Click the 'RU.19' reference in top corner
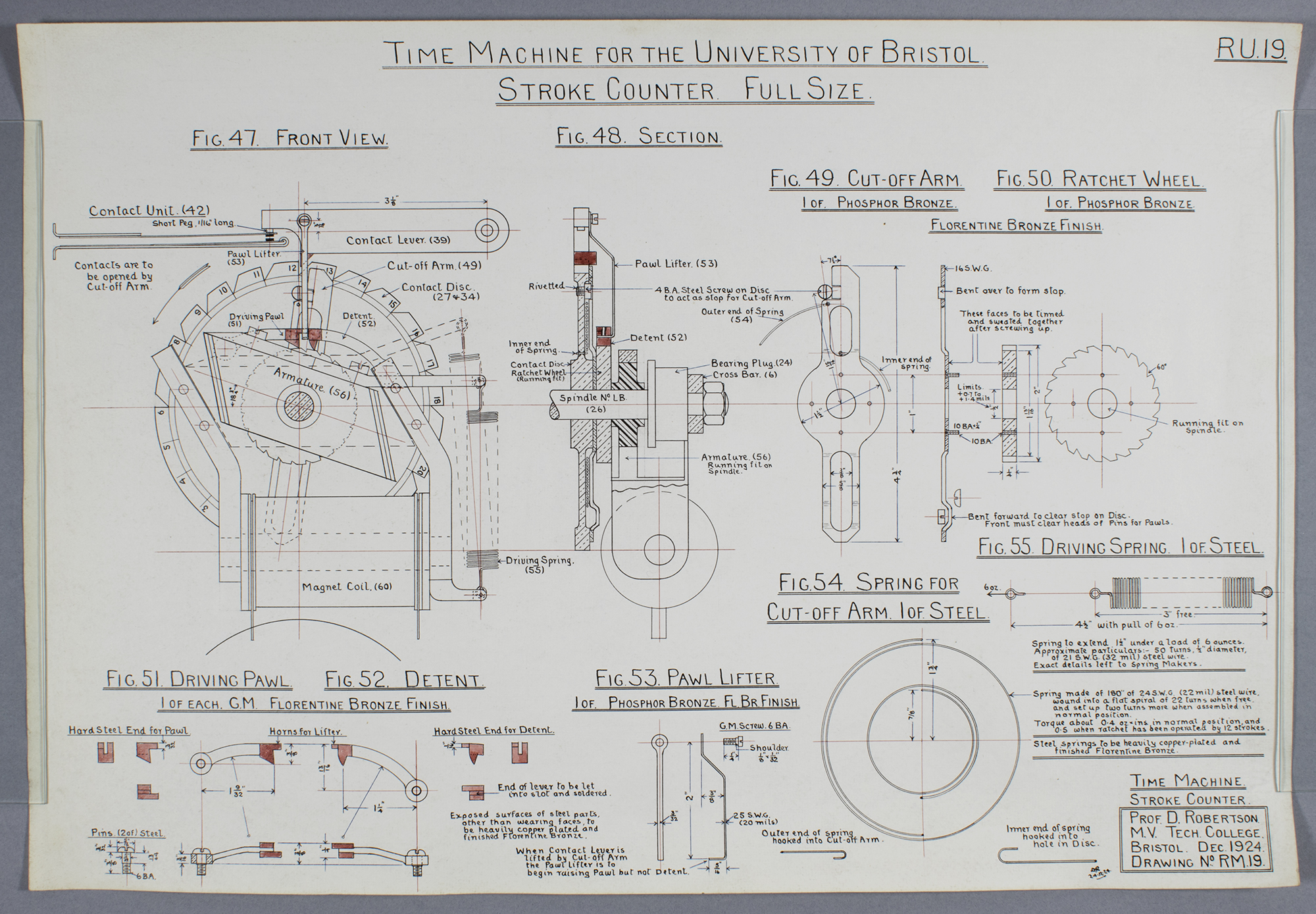1316x914 pixels. tap(1251, 49)
